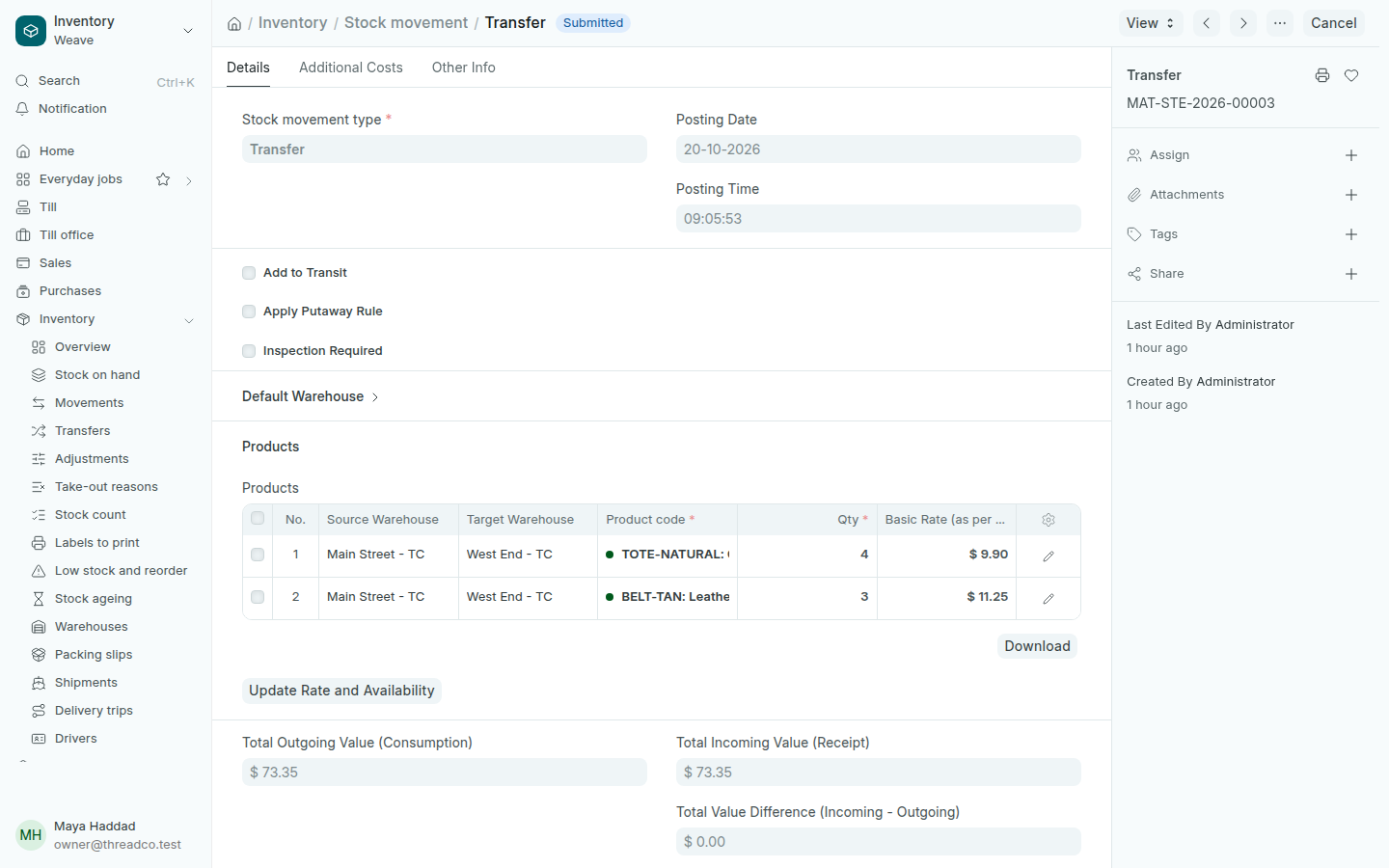The width and height of the screenshot is (1389, 868).
Task: Open the products table settings gear
Action: 1049,520
